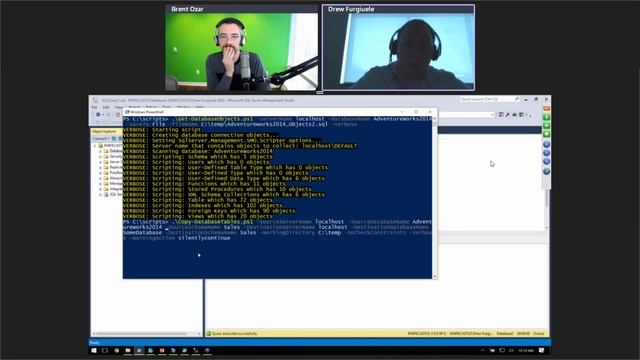Click 'Stored Procedures which has 10 objects' line
This screenshot has width=640, height=360.
tap(217, 189)
